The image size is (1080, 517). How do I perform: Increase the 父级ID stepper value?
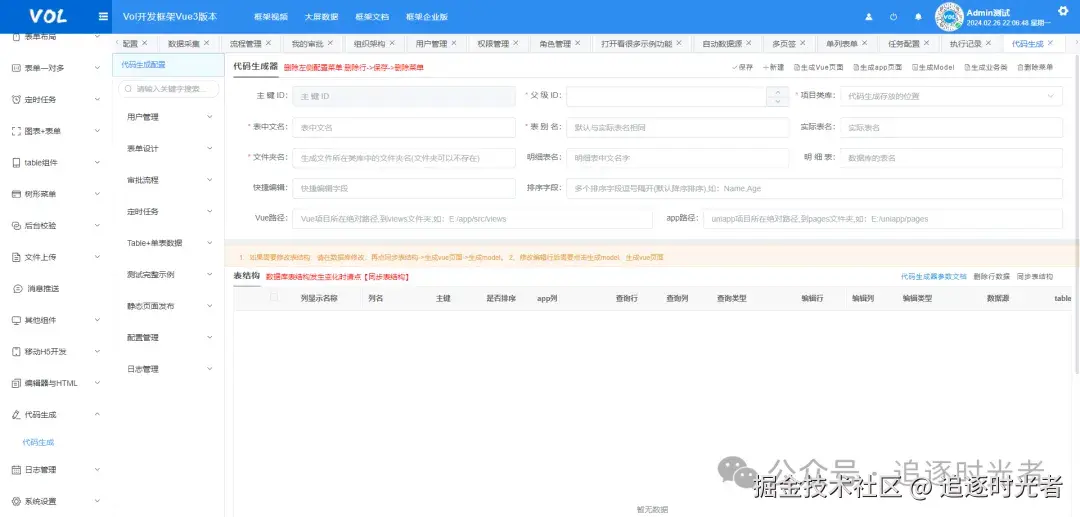pyautogui.click(x=778, y=92)
